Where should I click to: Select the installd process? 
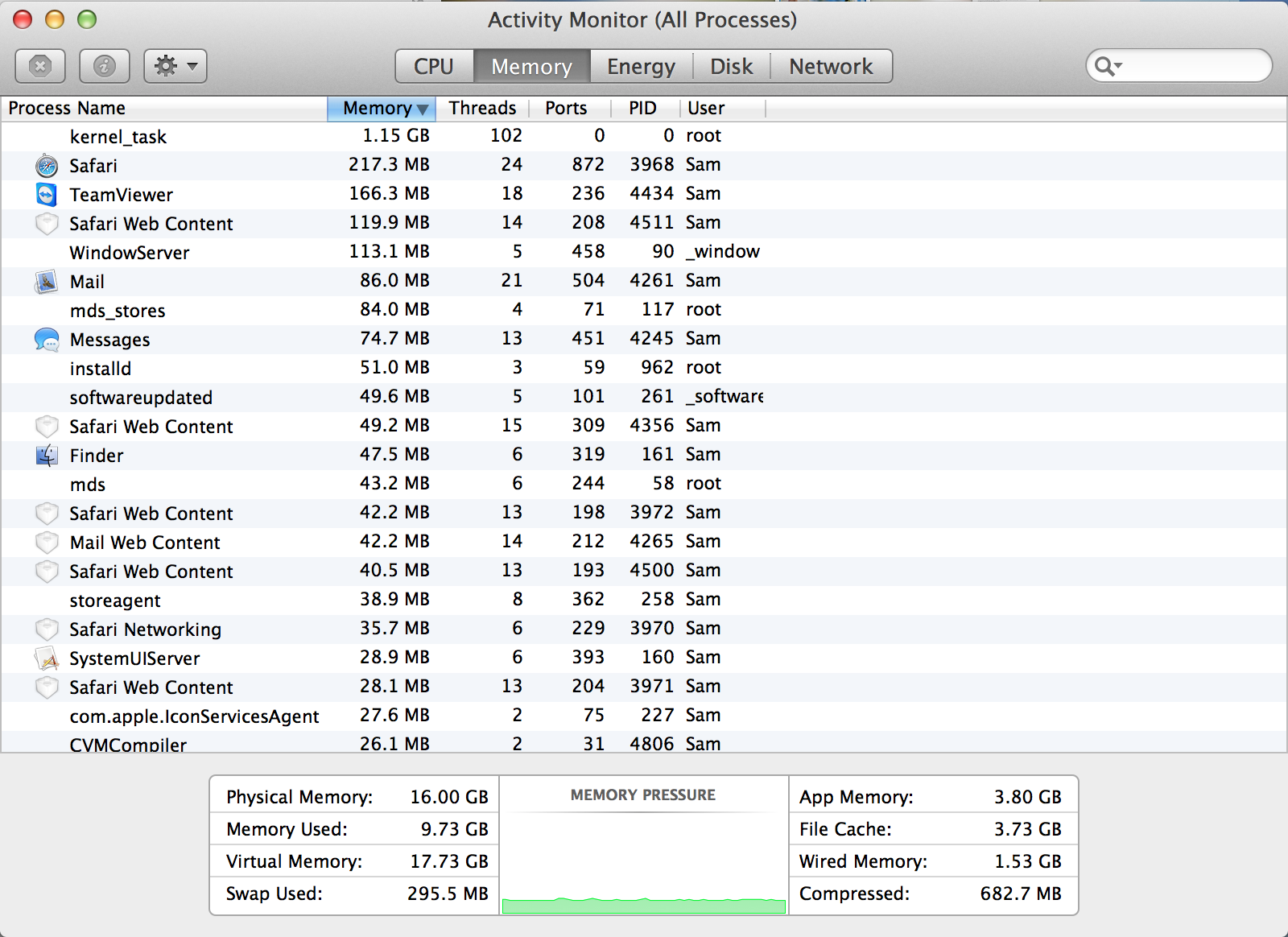click(644, 369)
